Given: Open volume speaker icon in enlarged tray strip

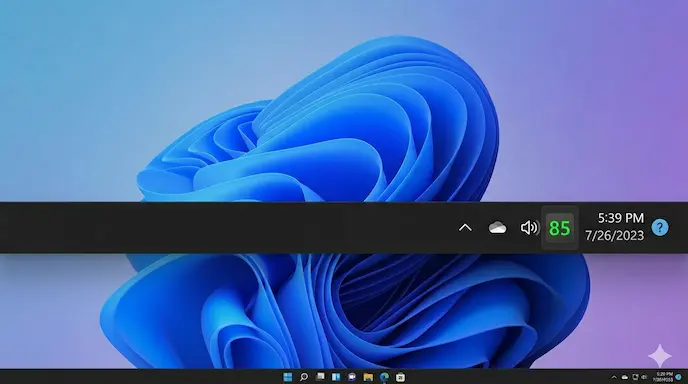Looking at the screenshot, I should tap(530, 228).
